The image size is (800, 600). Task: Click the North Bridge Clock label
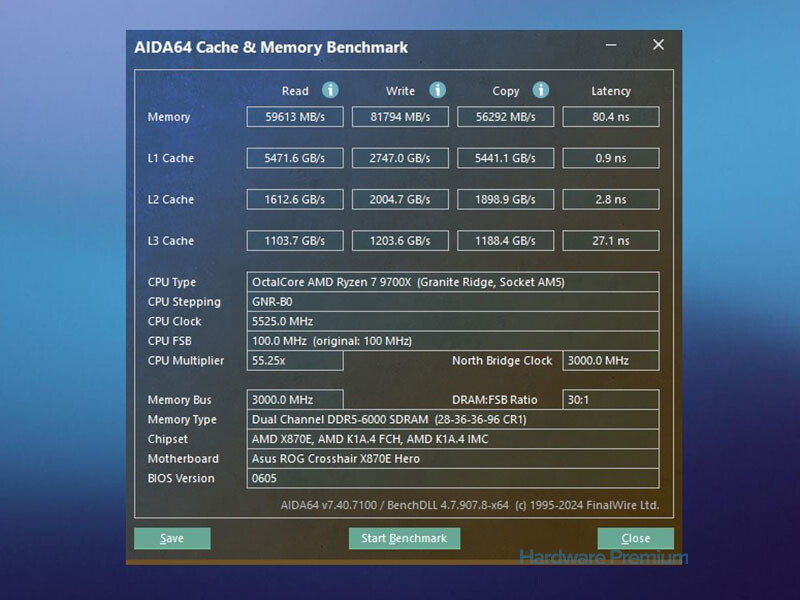coord(502,361)
